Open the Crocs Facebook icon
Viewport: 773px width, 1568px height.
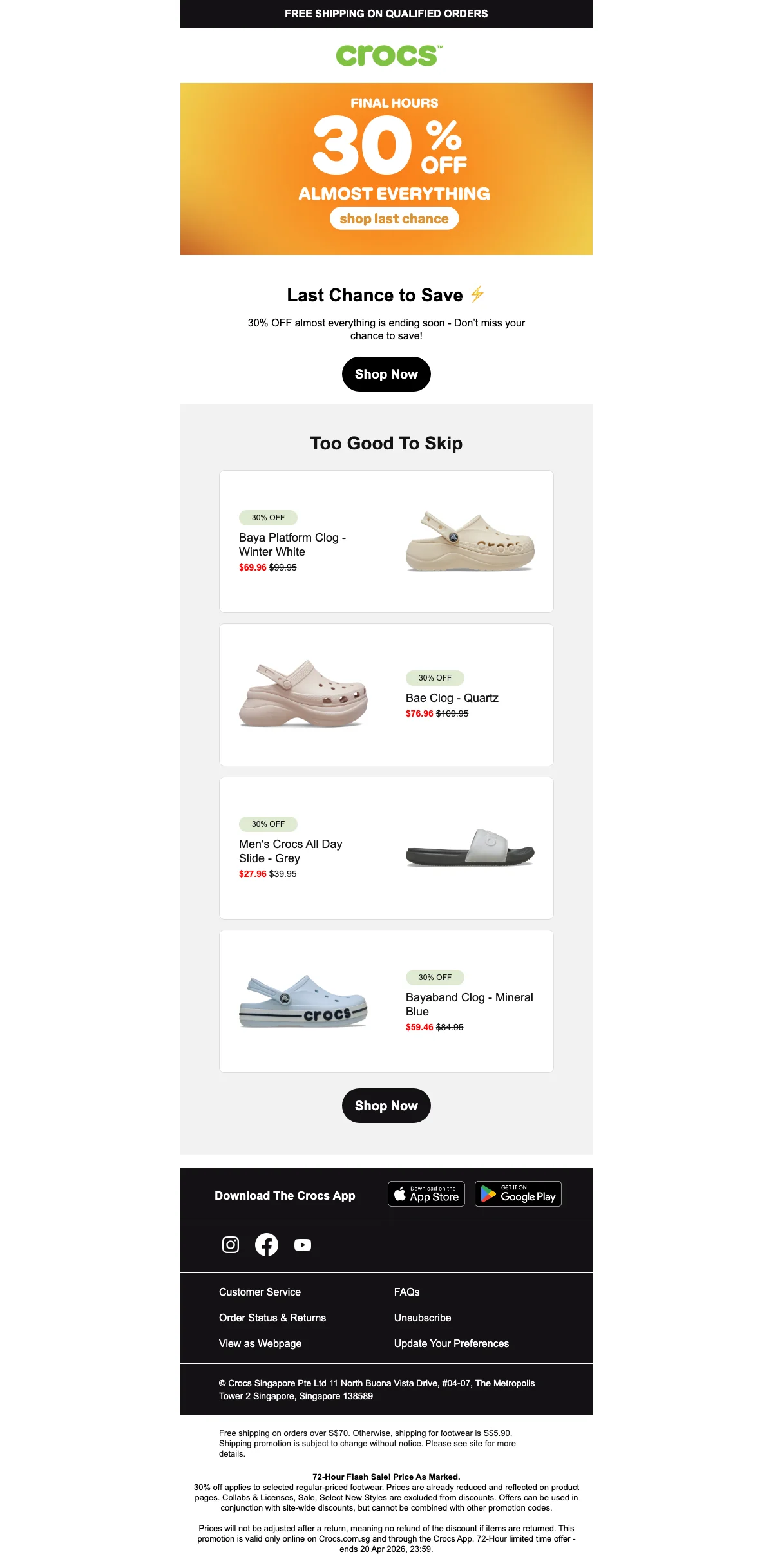(x=267, y=1245)
